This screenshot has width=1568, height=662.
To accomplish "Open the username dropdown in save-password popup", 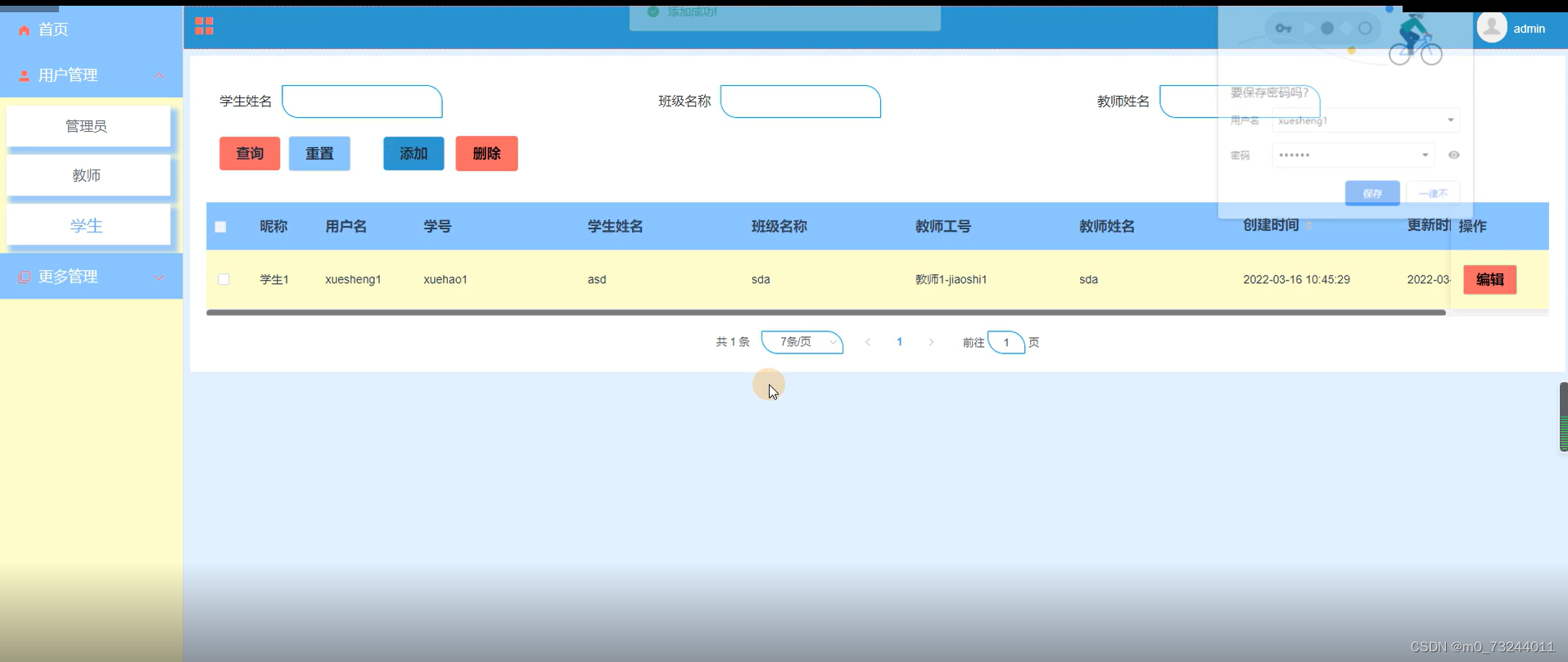I will (x=1450, y=120).
